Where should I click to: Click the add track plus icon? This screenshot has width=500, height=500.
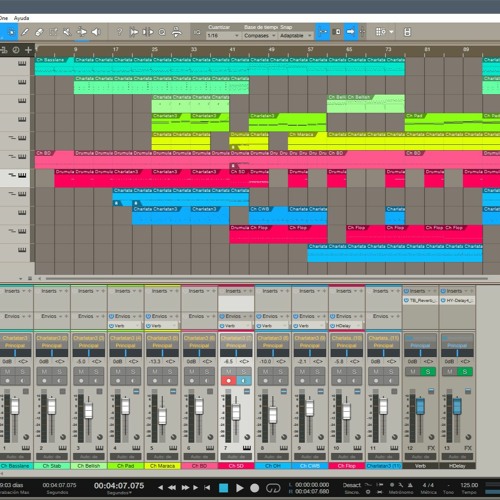click(x=28, y=50)
